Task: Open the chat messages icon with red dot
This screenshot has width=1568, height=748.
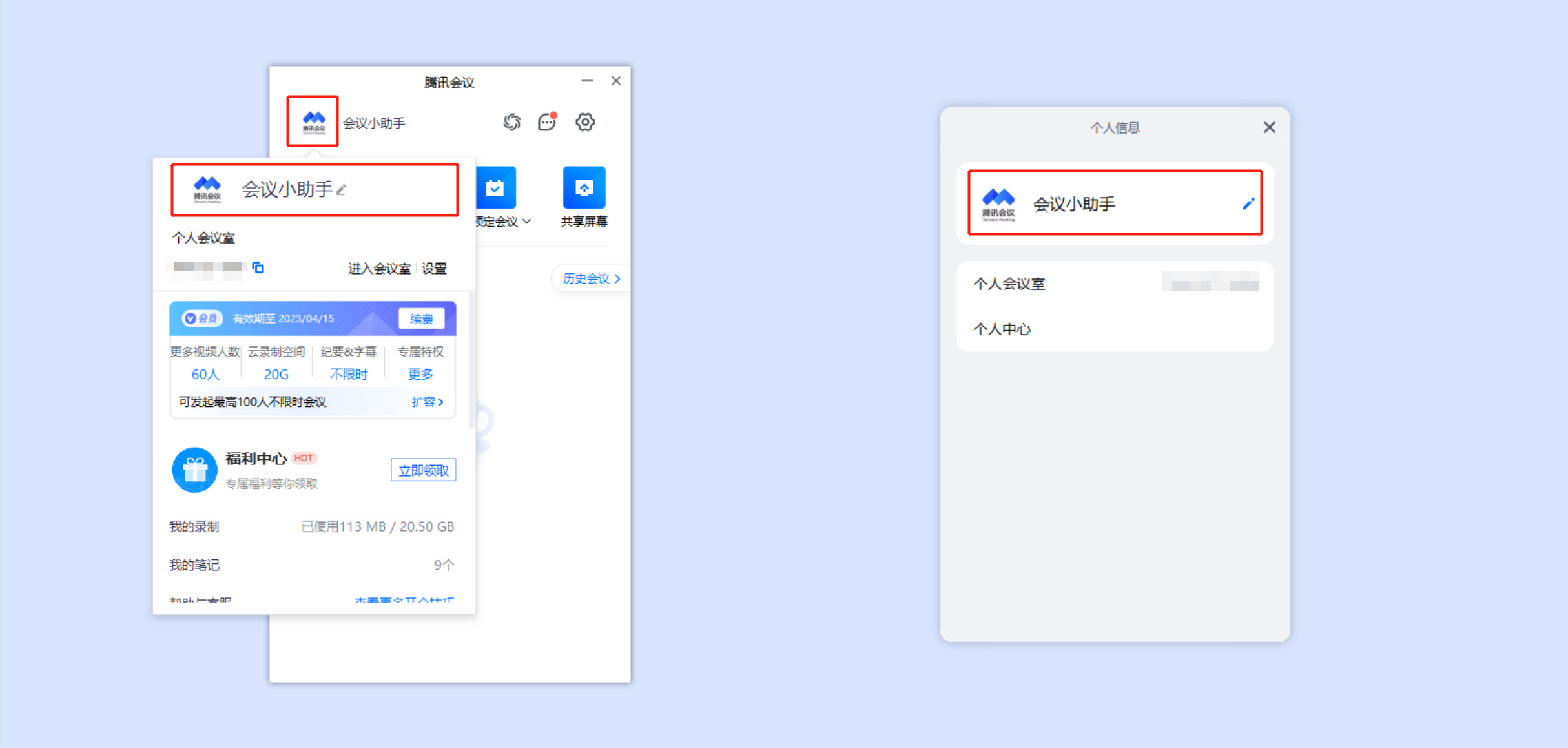Action: [x=548, y=121]
